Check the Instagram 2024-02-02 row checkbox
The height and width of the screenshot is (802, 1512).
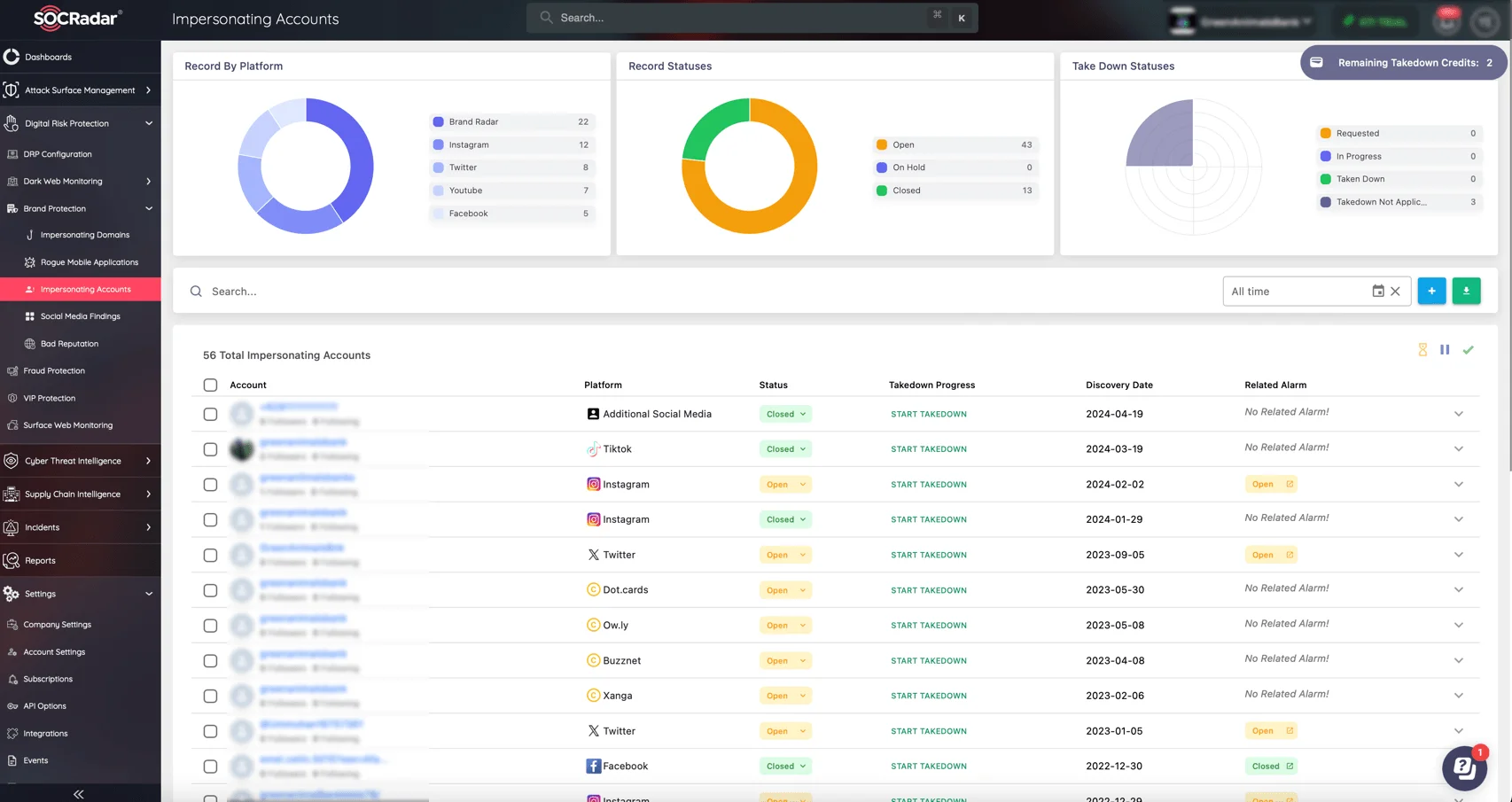pyautogui.click(x=210, y=485)
